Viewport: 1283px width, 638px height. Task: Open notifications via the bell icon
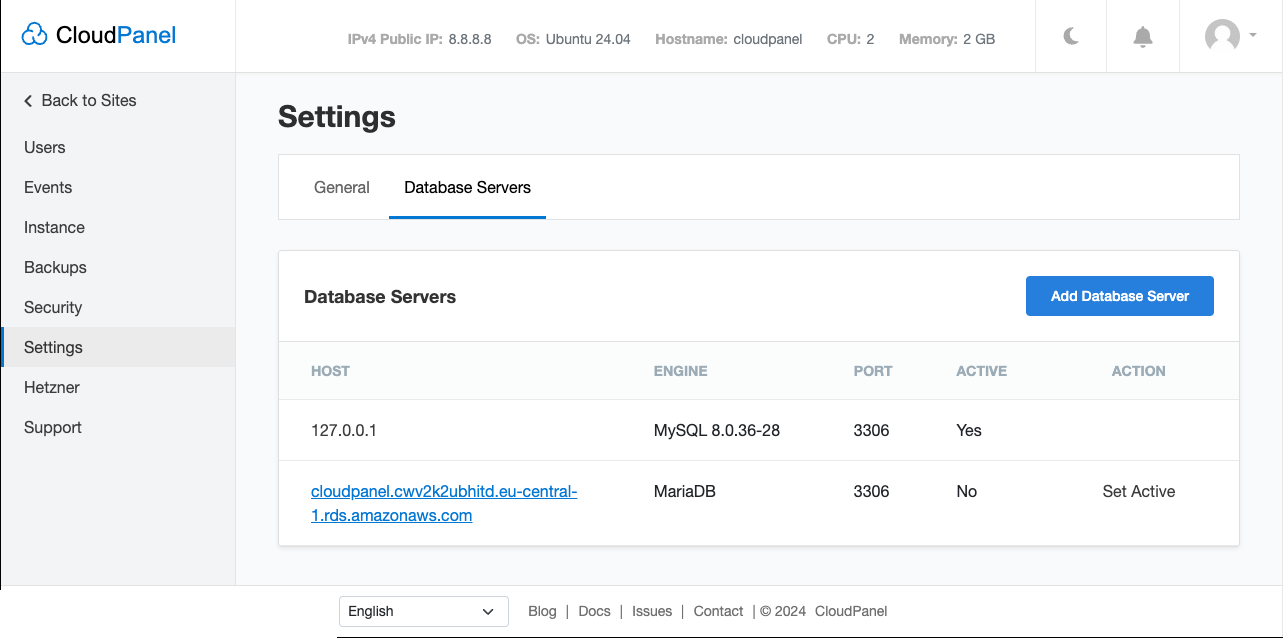(1141, 37)
